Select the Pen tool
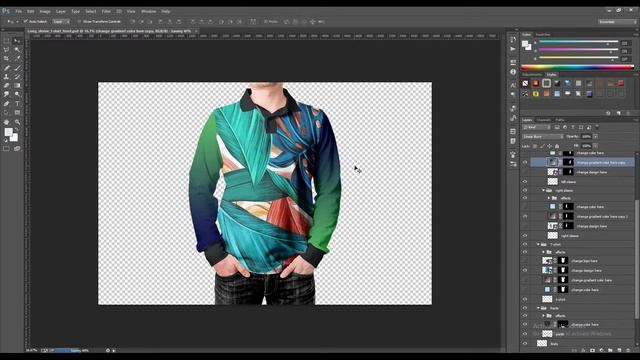Image resolution: width=640 pixels, height=360 pixels. coord(7,104)
